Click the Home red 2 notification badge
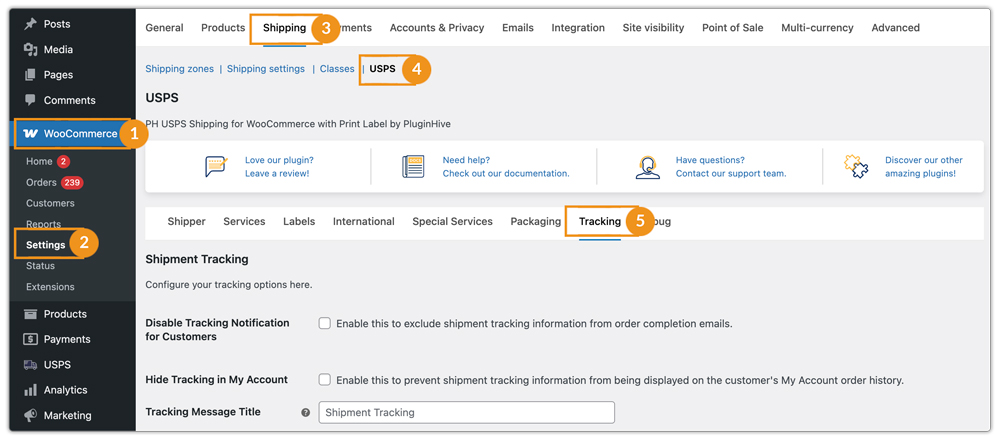This screenshot has width=1000, height=440. click(63, 161)
